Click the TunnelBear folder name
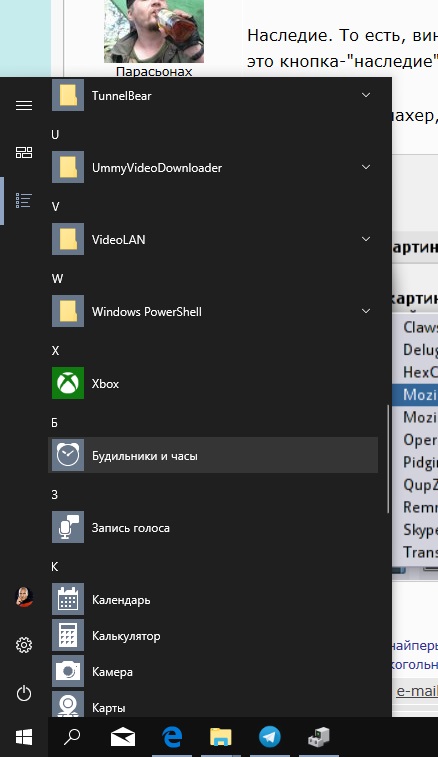The image size is (438, 757). 121,96
